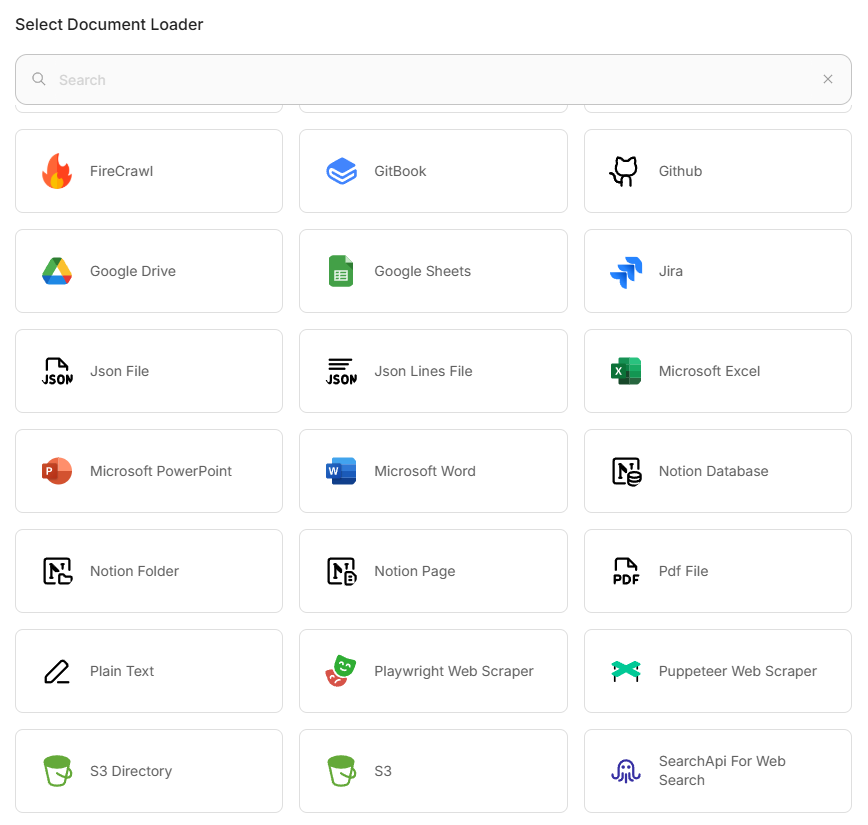Click the GitBook loader icon
The image size is (868, 825).
tap(341, 171)
